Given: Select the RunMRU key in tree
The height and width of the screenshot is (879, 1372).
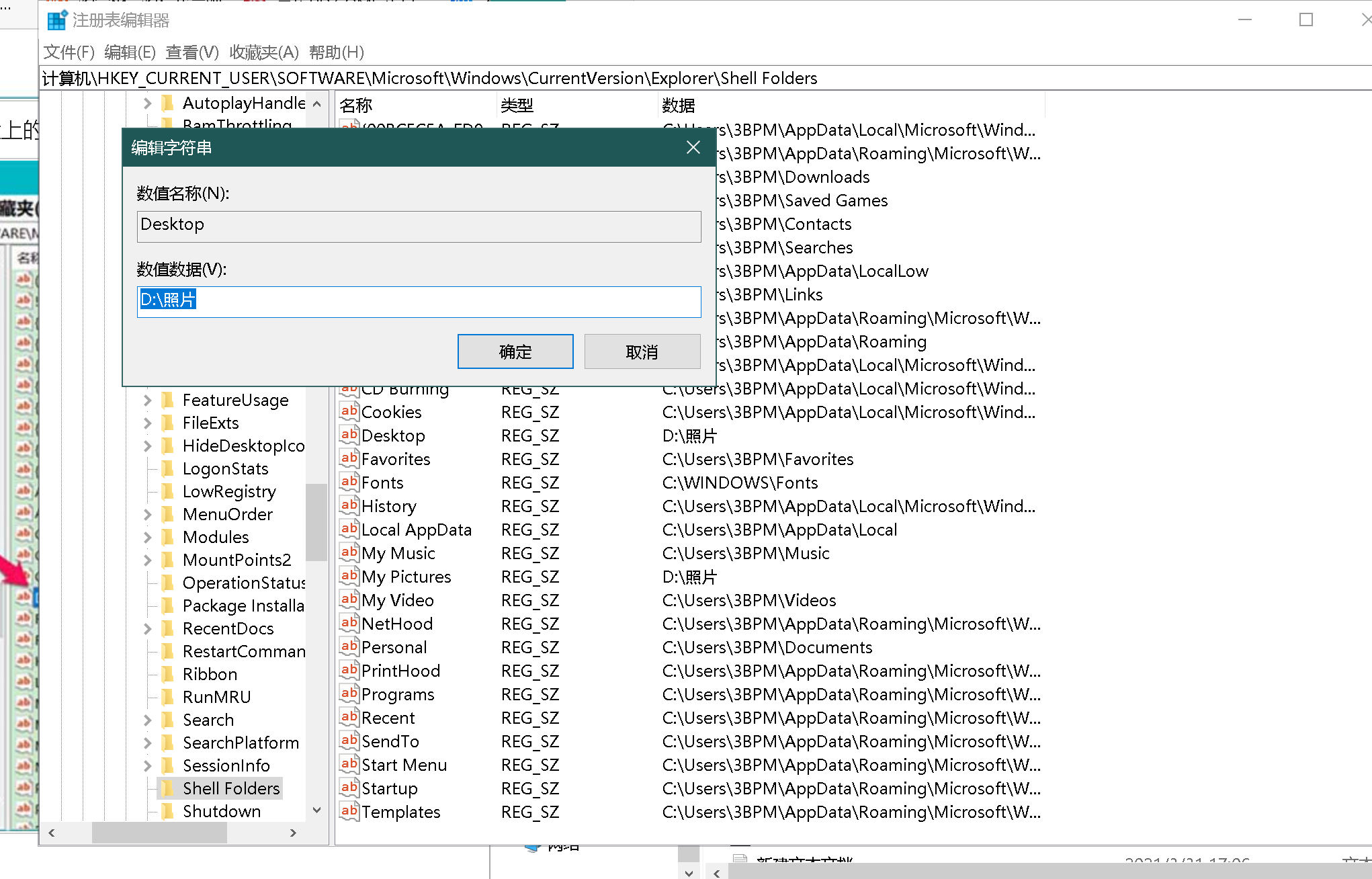Looking at the screenshot, I should coord(216,697).
